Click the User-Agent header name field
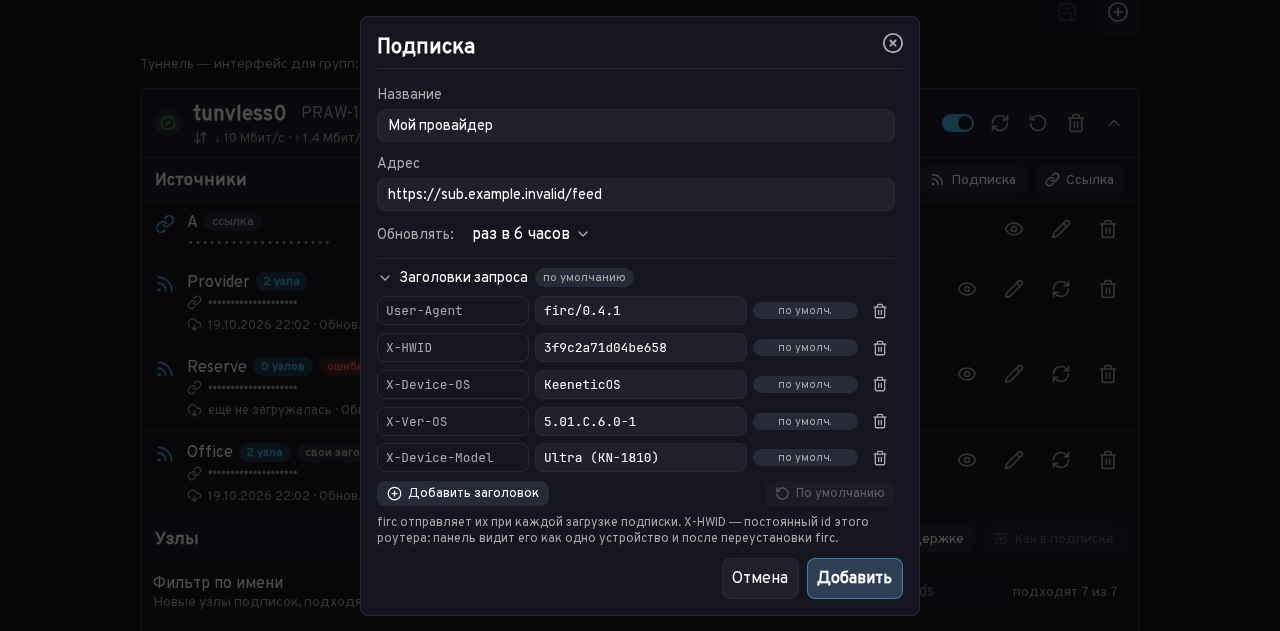The width and height of the screenshot is (1280, 631). click(453, 311)
